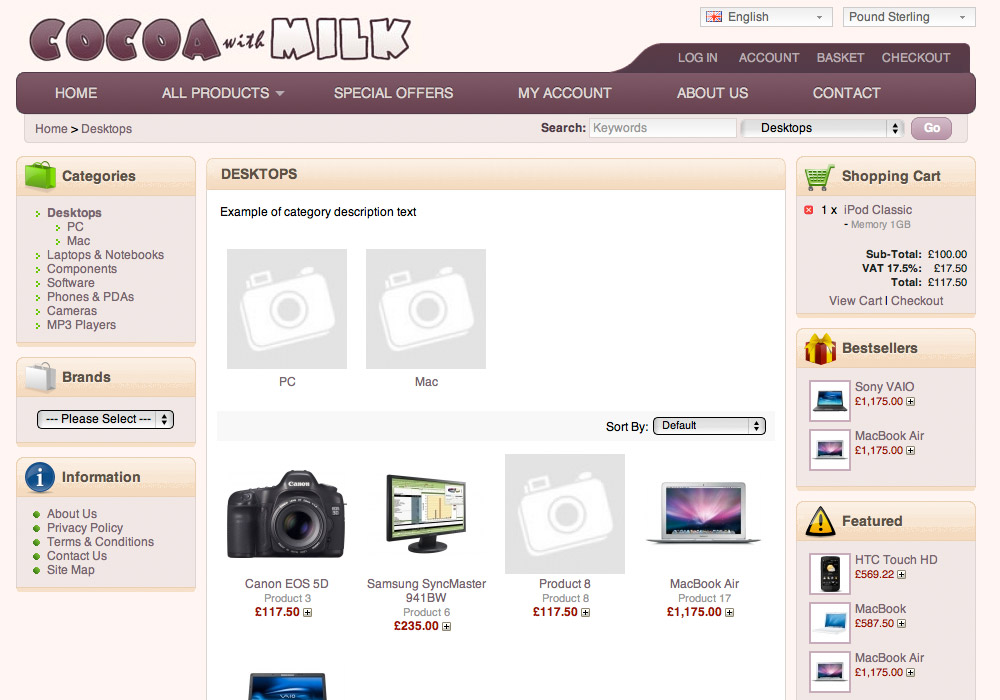Go to the Home menu item
The height and width of the screenshot is (700, 1000).
pos(76,93)
